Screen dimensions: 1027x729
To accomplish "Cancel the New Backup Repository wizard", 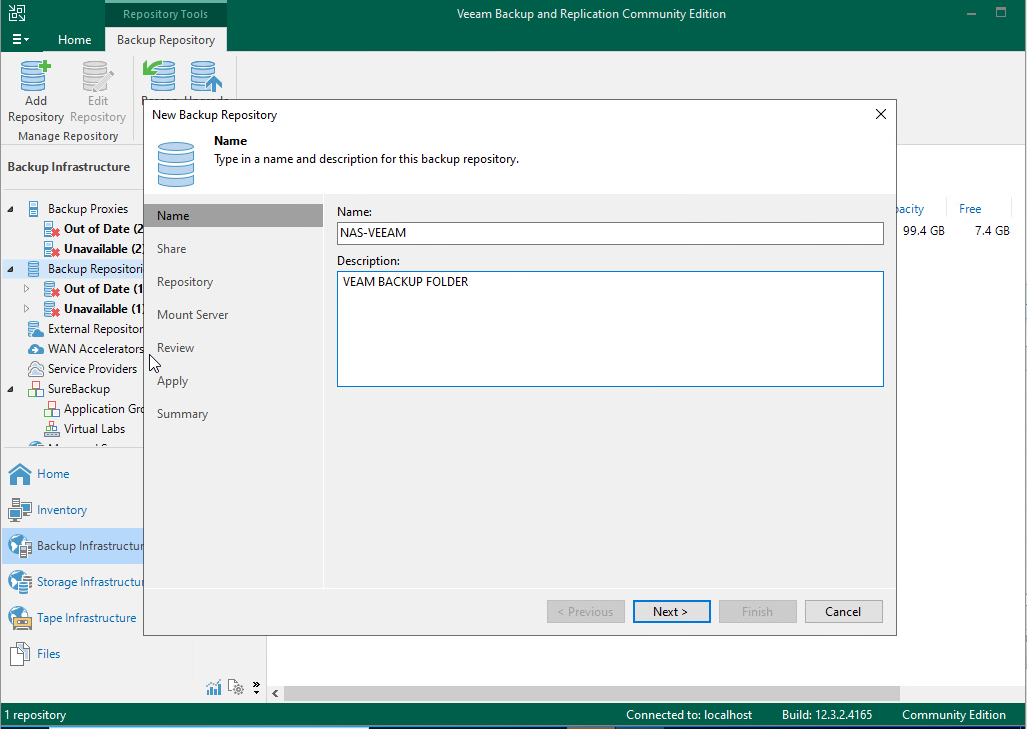I will pyautogui.click(x=842, y=612).
